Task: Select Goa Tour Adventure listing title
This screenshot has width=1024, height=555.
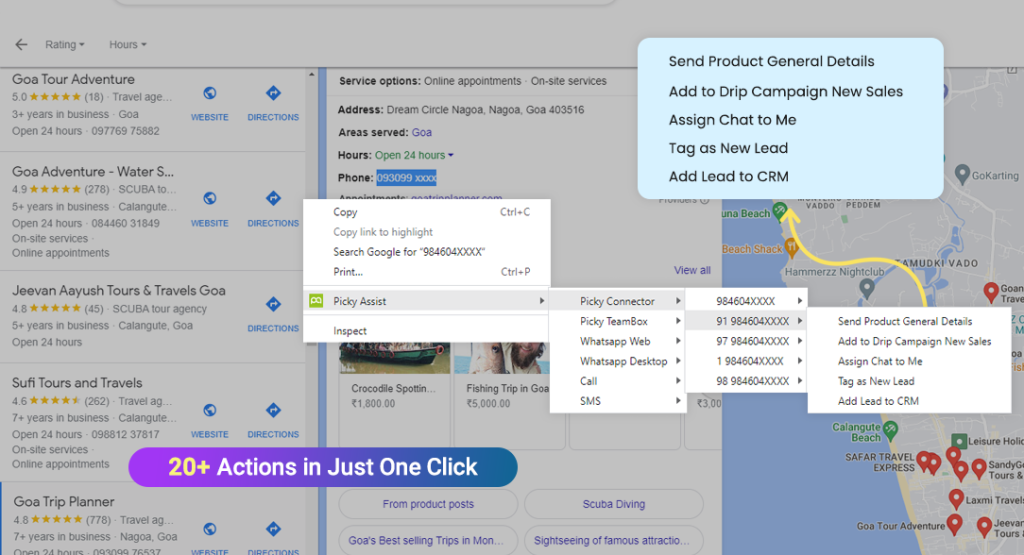Action: tap(73, 79)
